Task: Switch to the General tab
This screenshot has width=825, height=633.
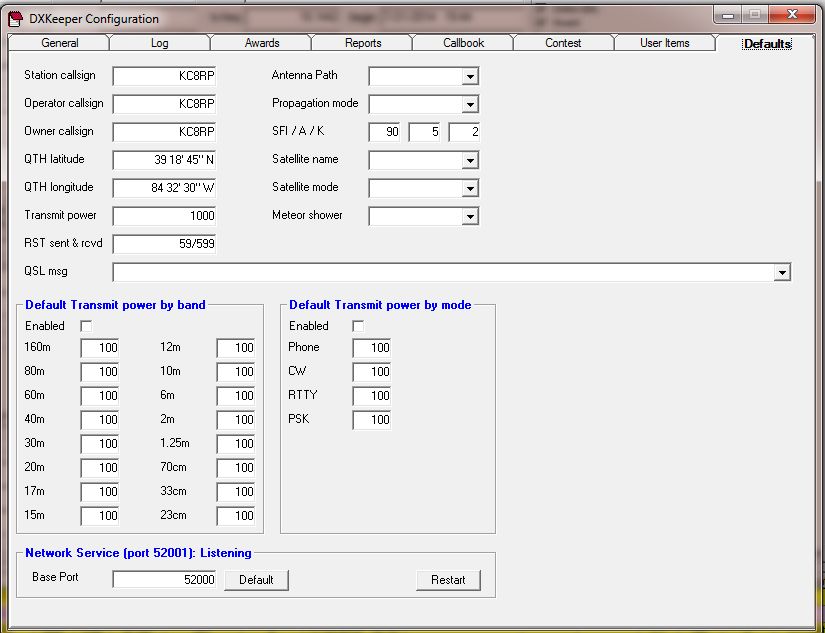Action: click(x=59, y=43)
